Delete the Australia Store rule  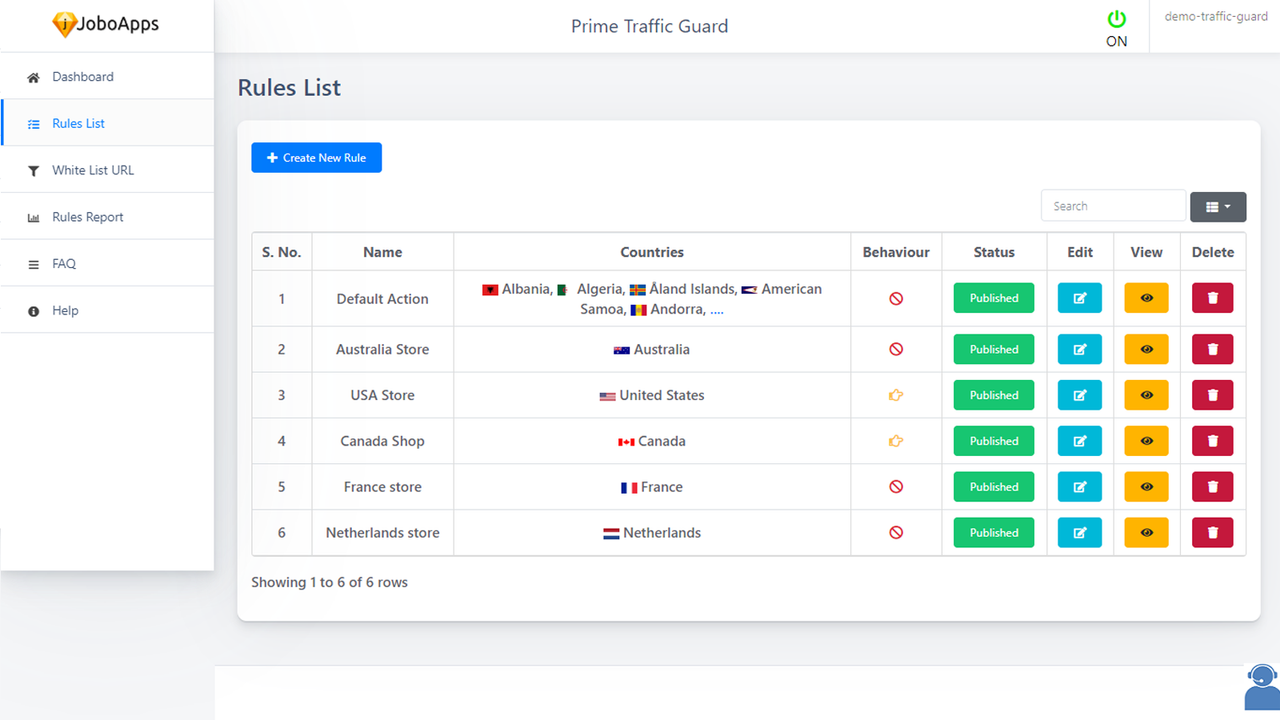point(1212,349)
